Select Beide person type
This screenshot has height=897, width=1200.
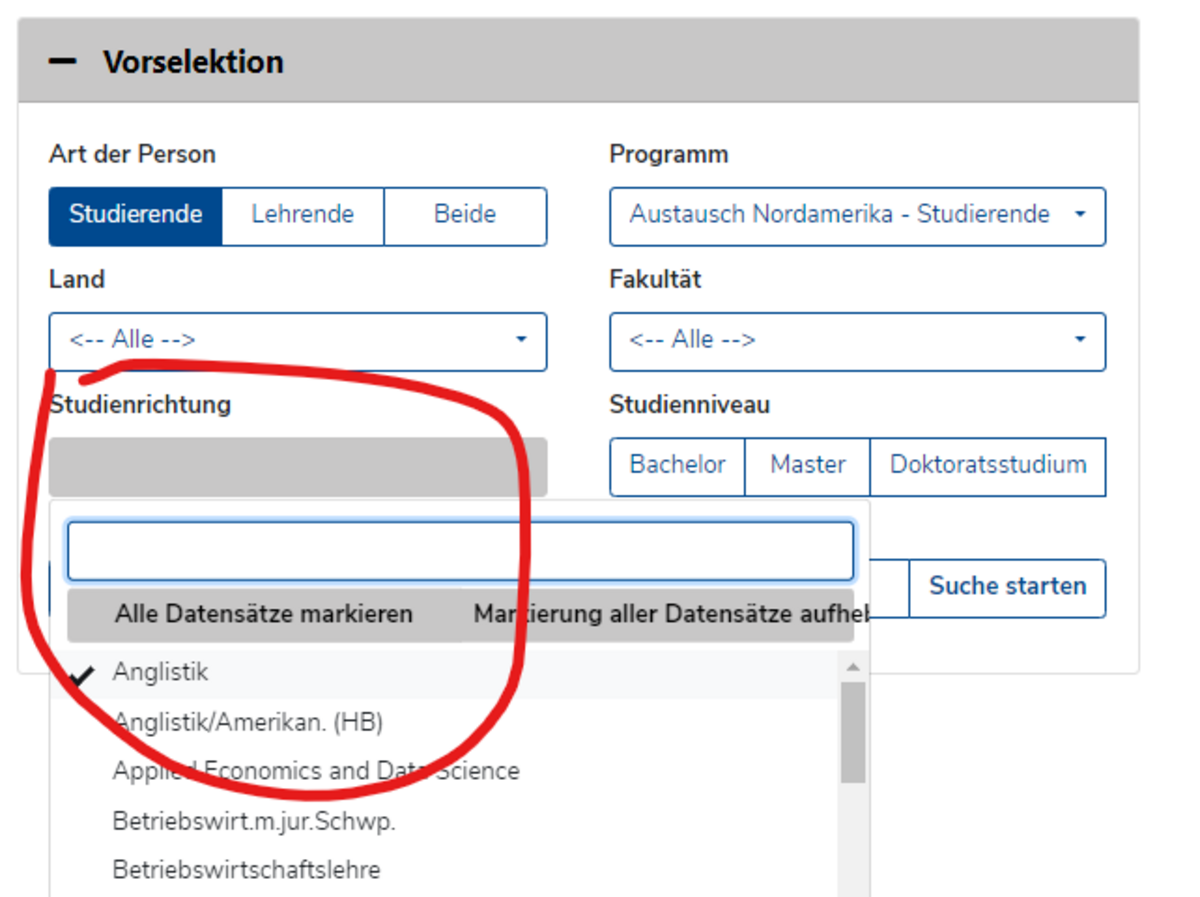coord(465,215)
